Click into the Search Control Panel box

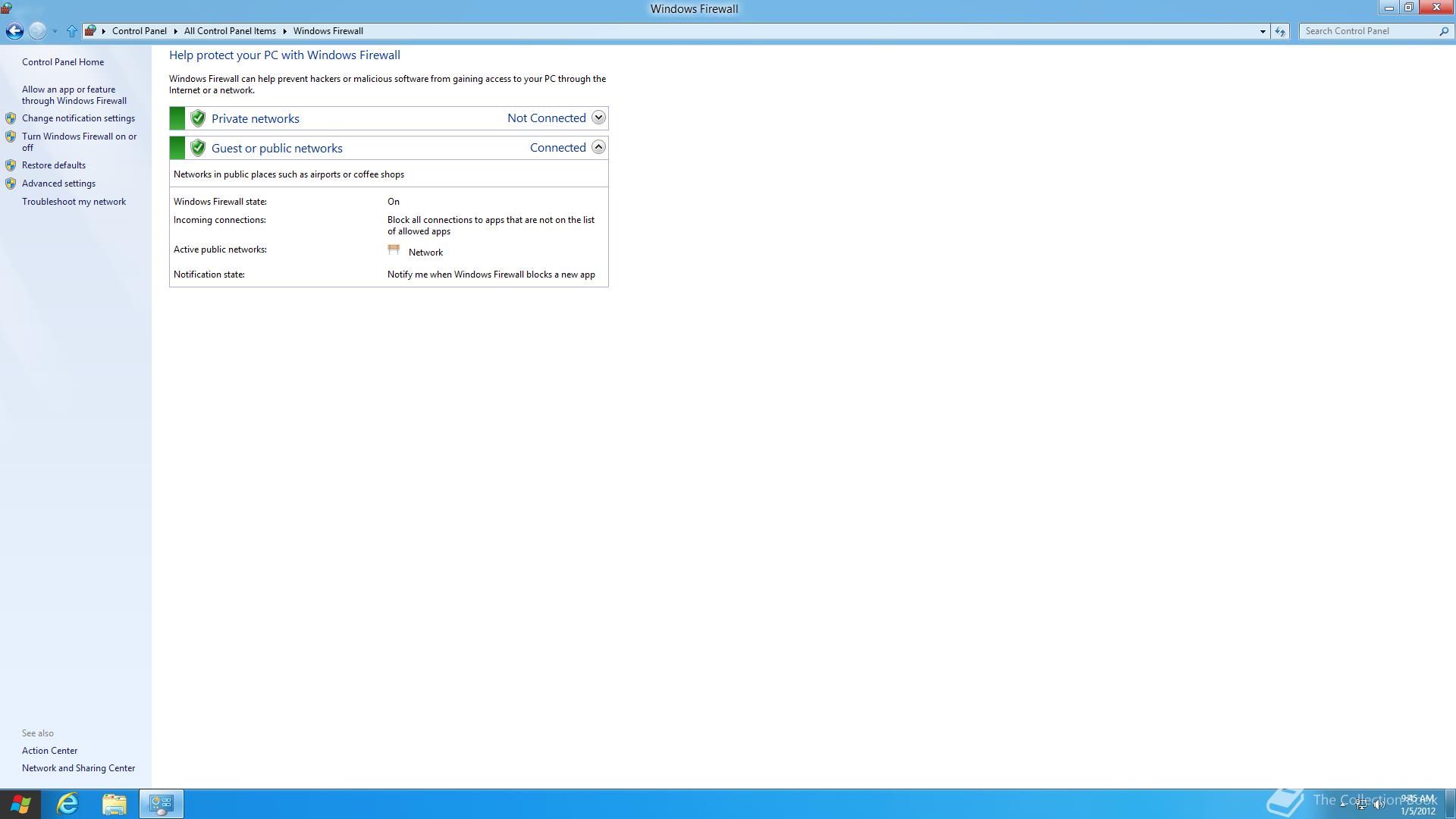pyautogui.click(x=1368, y=31)
